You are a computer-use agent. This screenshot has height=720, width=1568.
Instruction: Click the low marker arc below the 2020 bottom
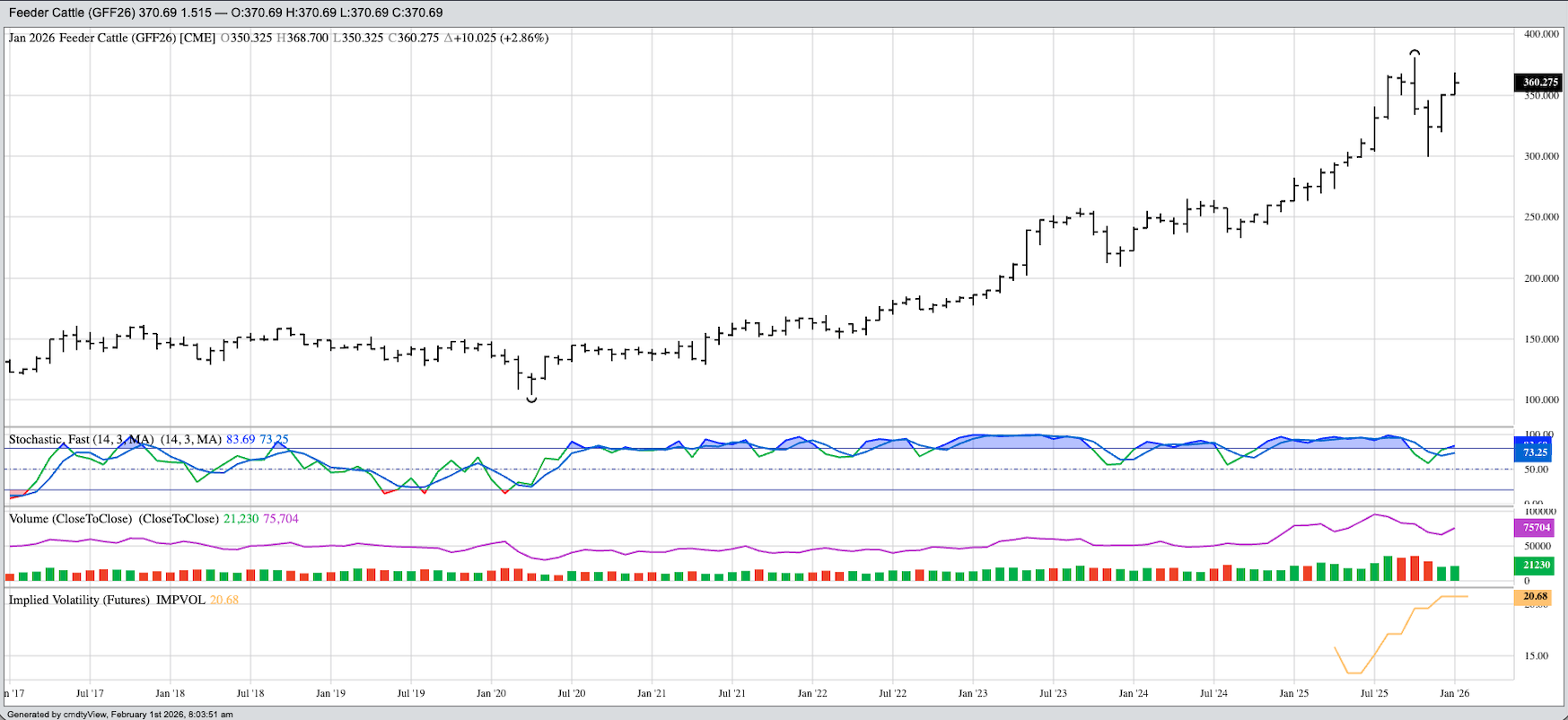pyautogui.click(x=531, y=400)
